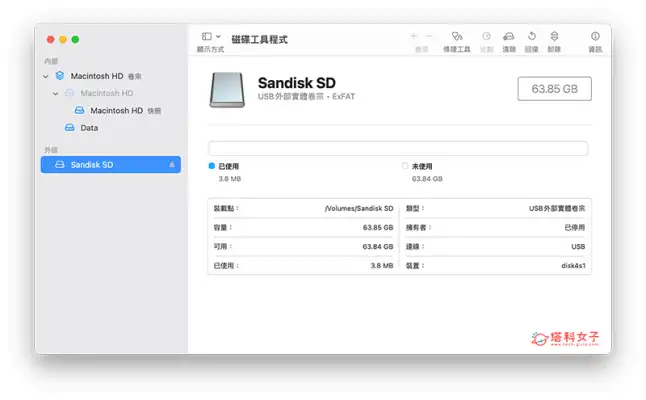
Task: Unmount the volume via toolbar
Action: 554,36
